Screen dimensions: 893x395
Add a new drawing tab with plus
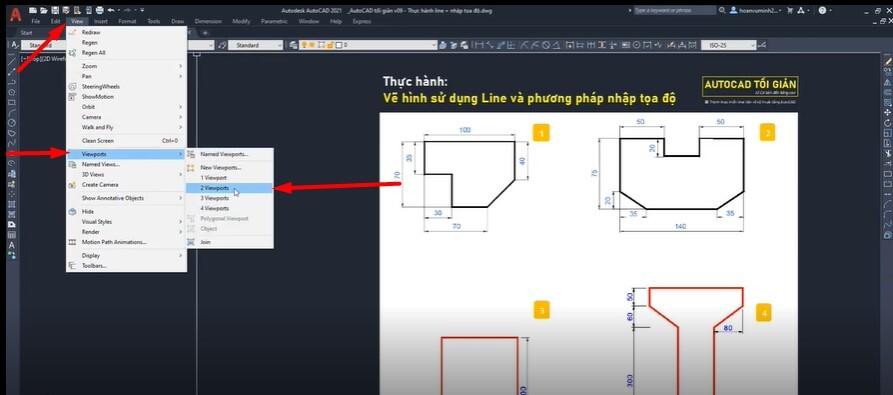tap(205, 32)
